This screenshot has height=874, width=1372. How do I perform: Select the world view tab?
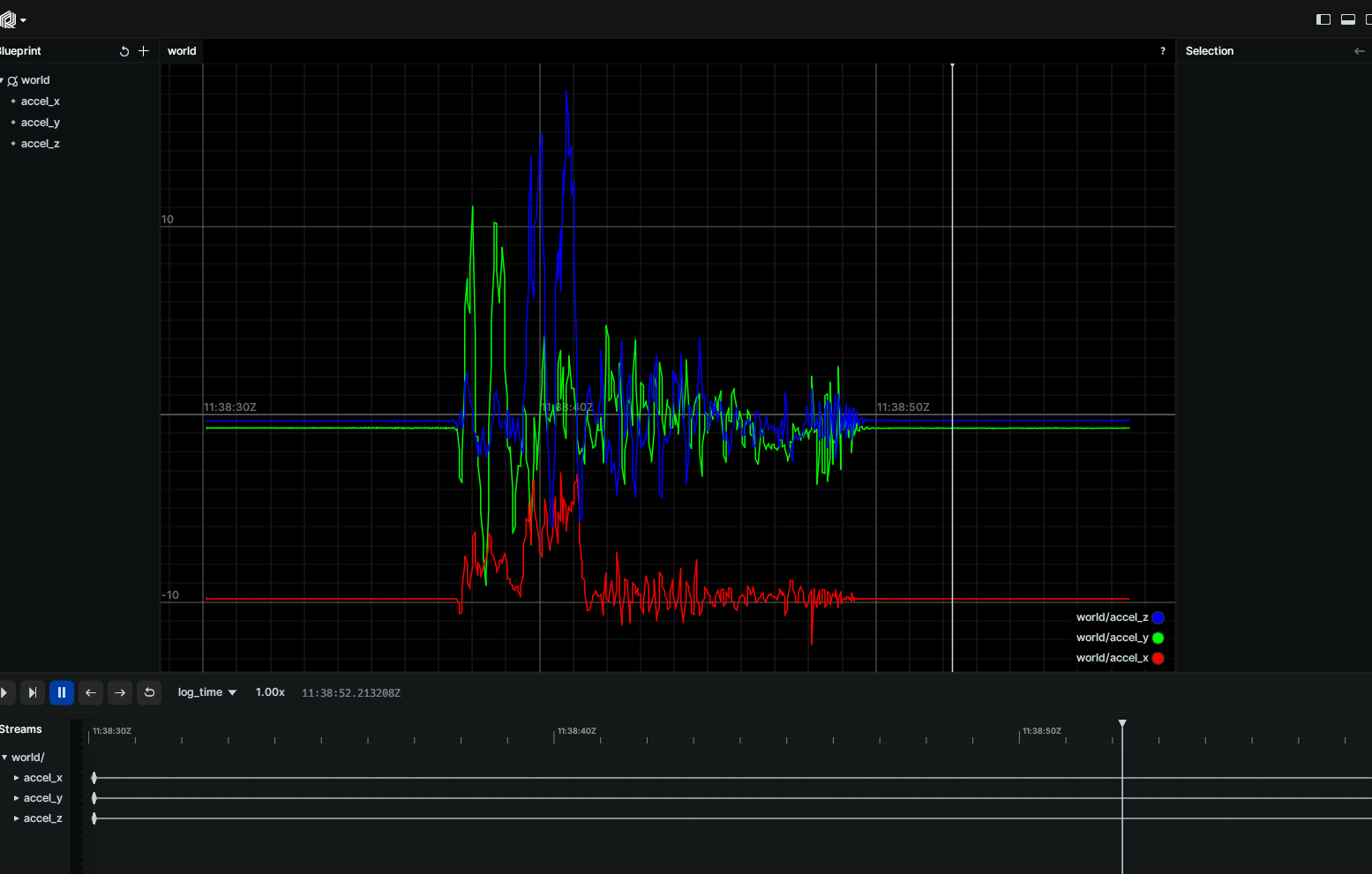(182, 51)
